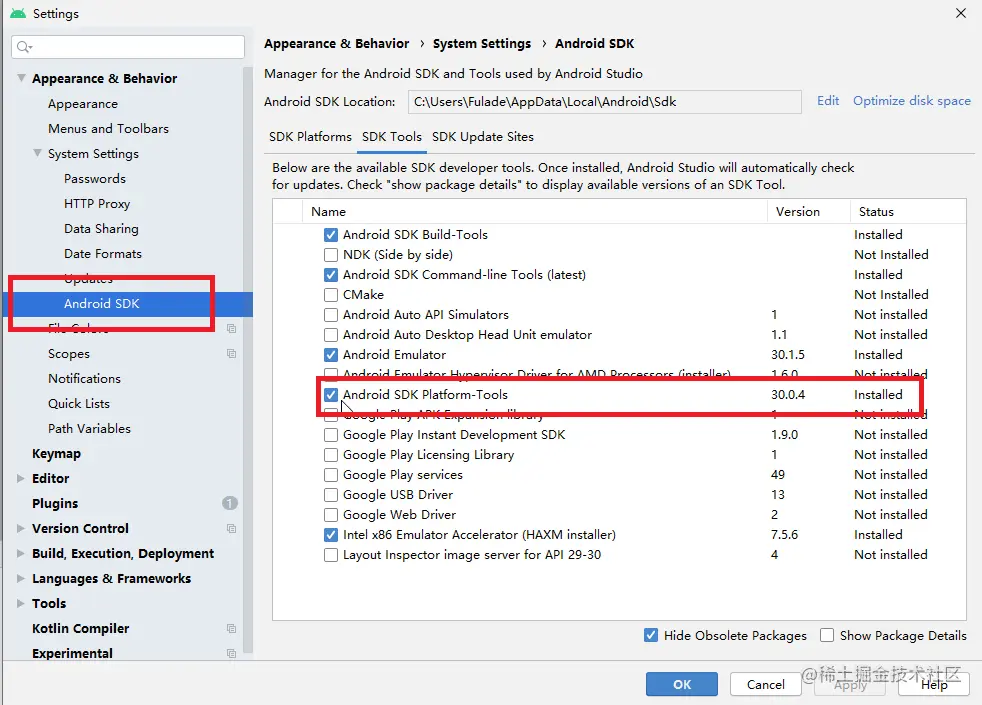The height and width of the screenshot is (705, 982).
Task: Confirm settings with the OK button
Action: [x=682, y=684]
